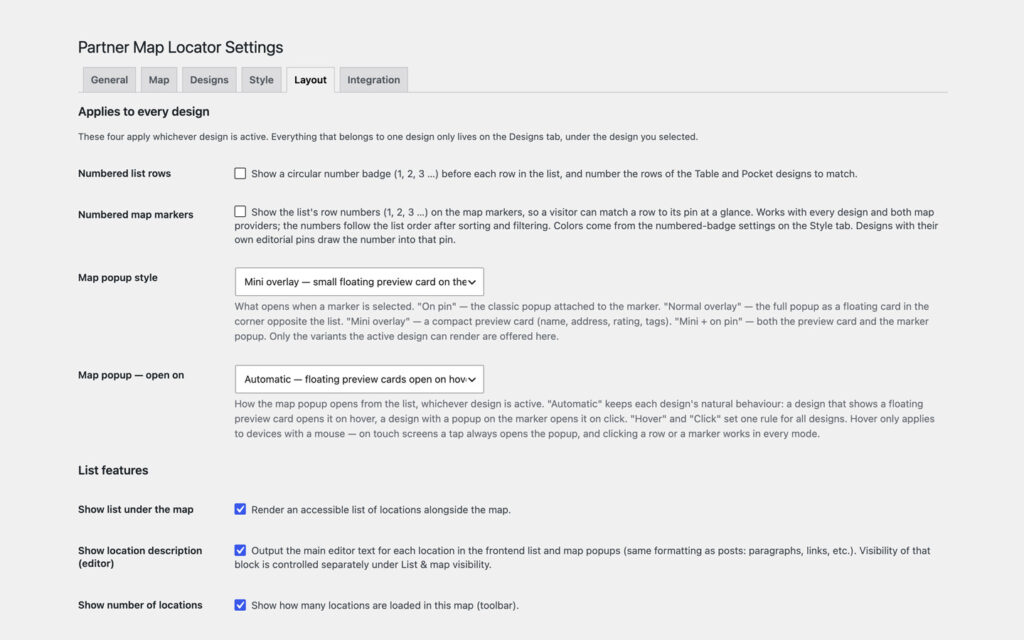1024x640 pixels.
Task: Open the Map popup style dropdown
Action: click(359, 281)
